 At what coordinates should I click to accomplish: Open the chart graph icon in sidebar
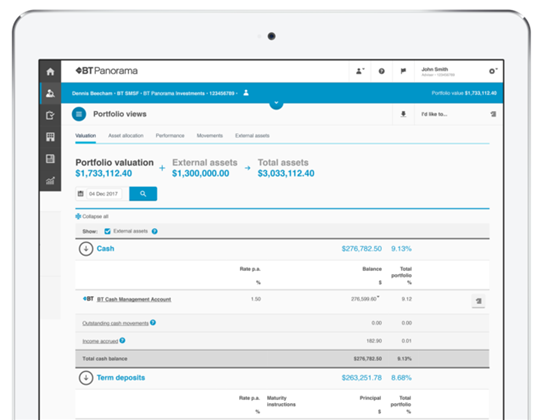(50, 180)
